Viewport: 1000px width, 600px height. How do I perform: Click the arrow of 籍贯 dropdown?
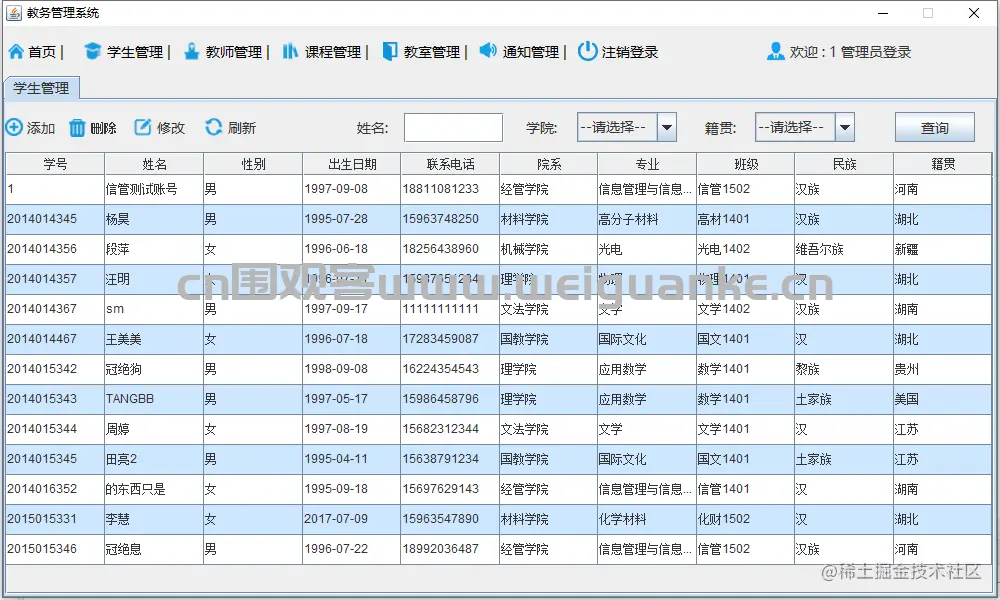844,128
